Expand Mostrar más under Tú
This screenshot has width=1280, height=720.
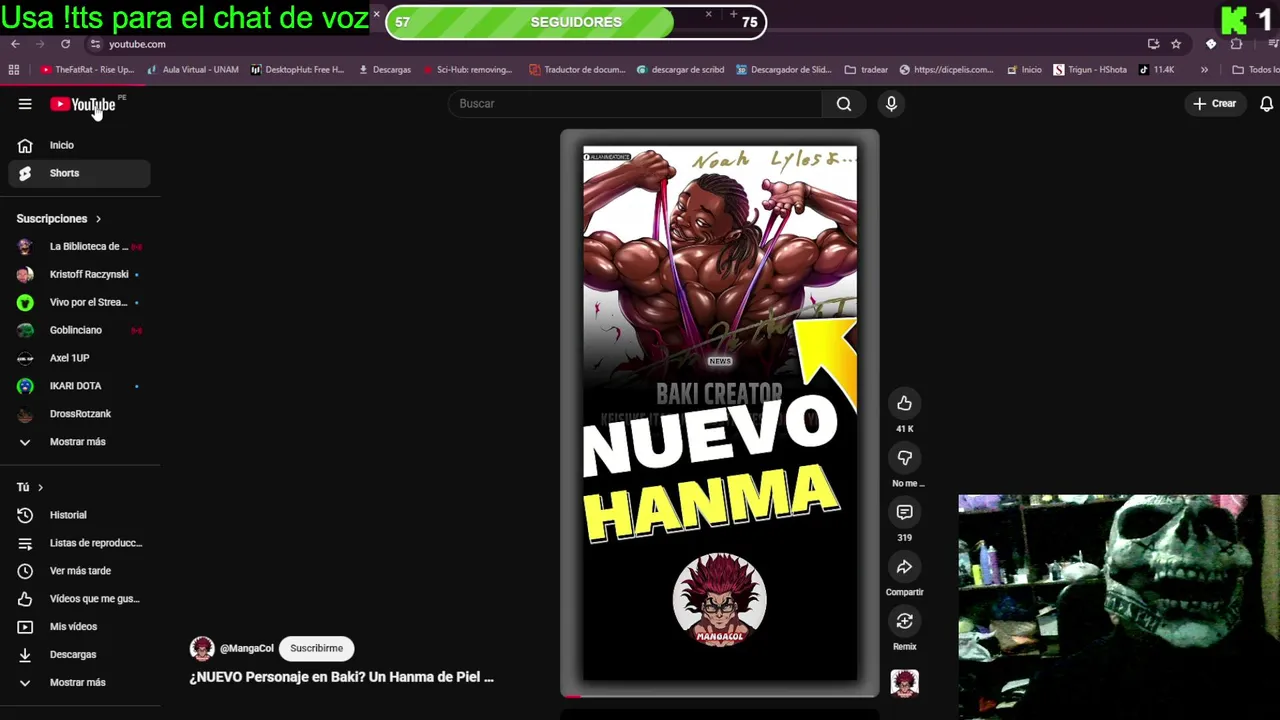point(80,683)
